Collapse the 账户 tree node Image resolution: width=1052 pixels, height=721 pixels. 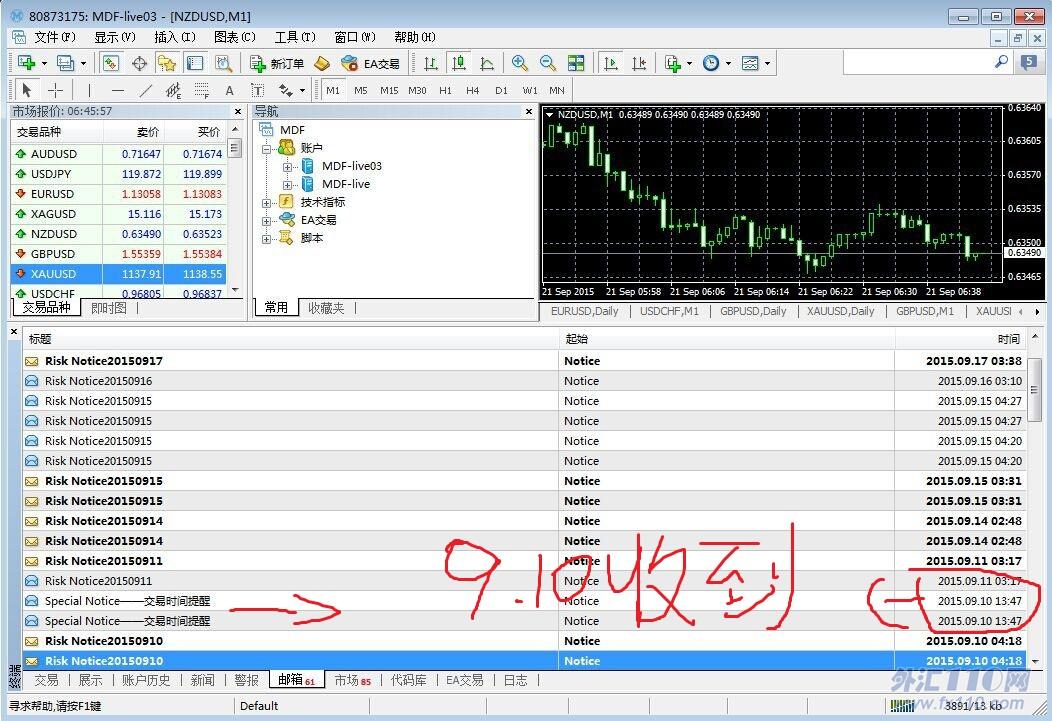[x=266, y=148]
